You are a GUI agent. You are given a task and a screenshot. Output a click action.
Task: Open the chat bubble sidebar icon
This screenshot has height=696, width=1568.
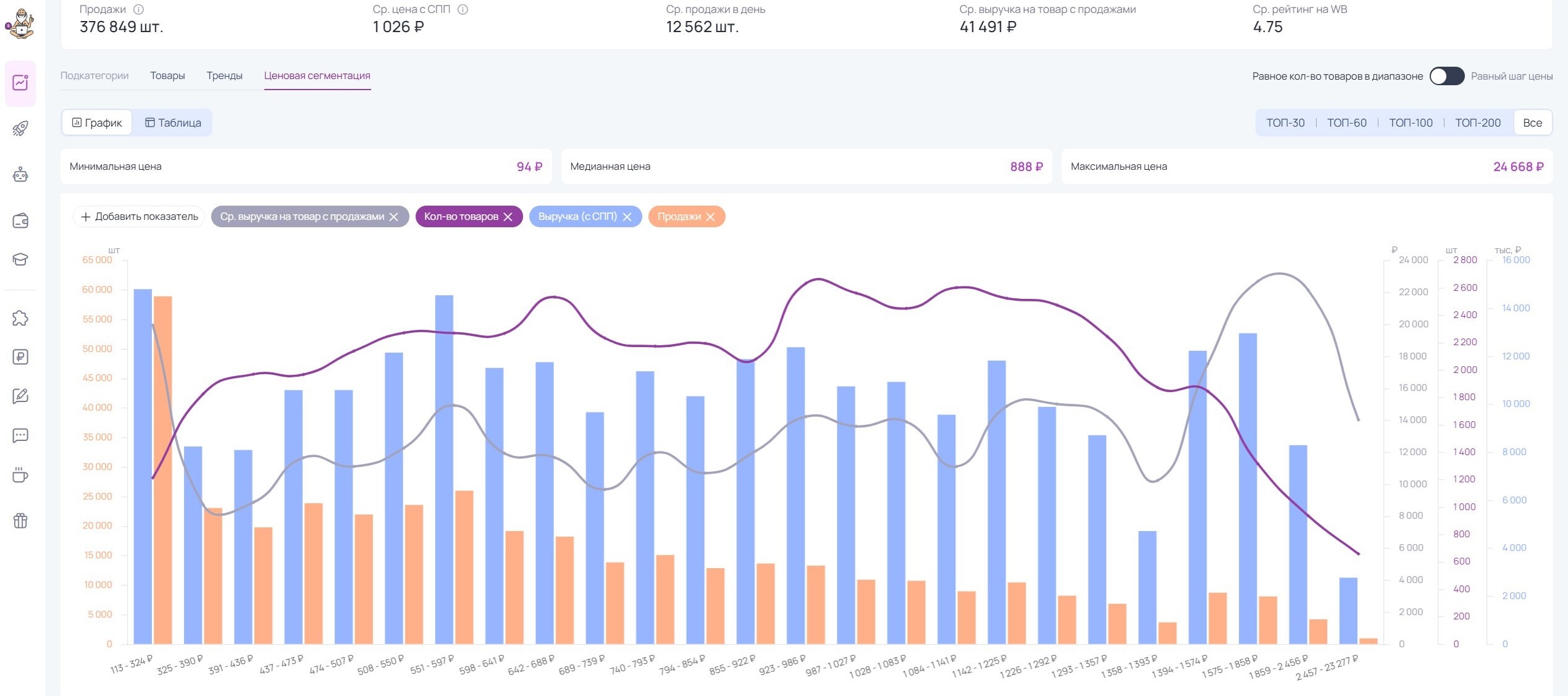point(20,435)
